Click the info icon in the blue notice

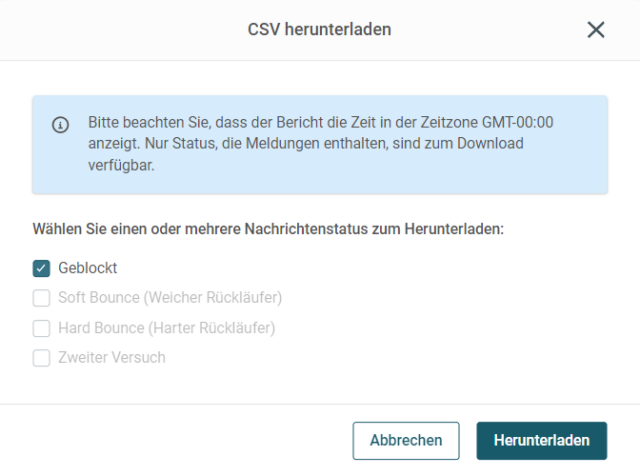coord(60,125)
